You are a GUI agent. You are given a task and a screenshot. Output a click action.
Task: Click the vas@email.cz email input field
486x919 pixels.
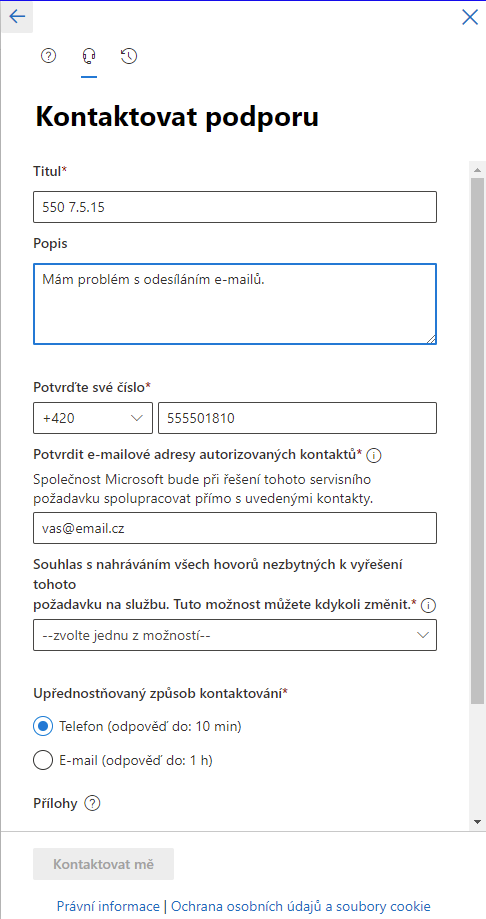235,528
